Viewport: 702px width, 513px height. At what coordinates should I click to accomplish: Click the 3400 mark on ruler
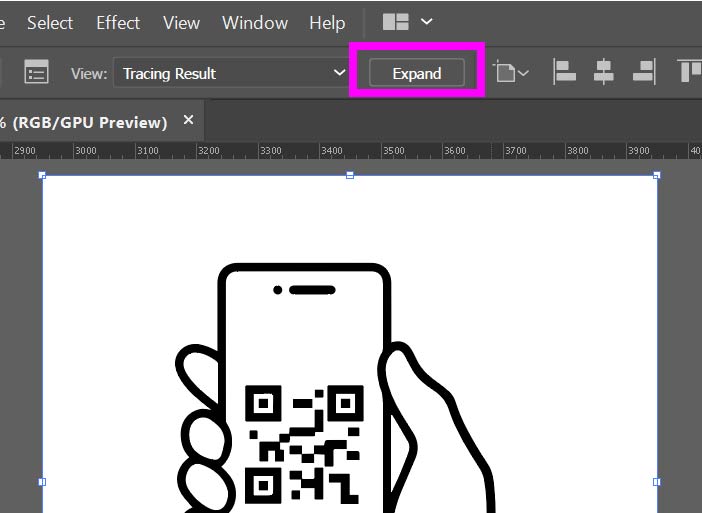332,151
